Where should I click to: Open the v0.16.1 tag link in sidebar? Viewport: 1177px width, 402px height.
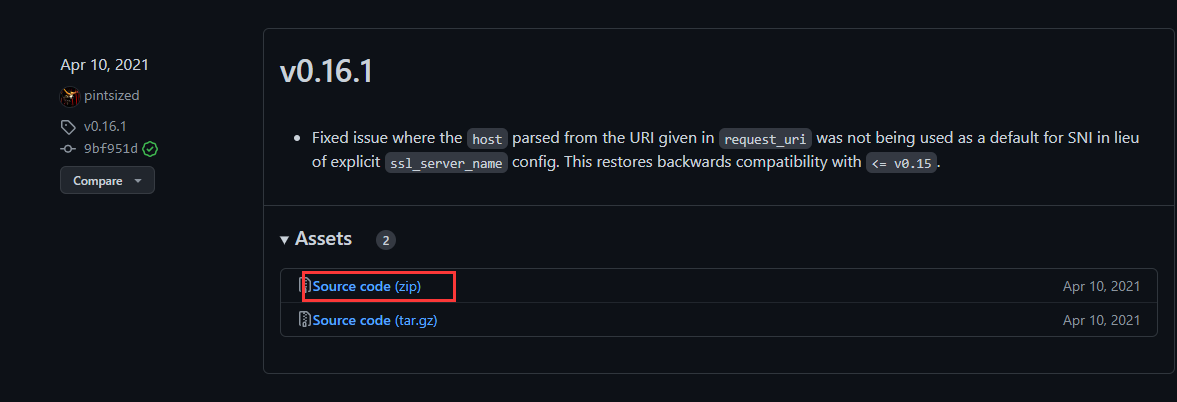(x=105, y=127)
